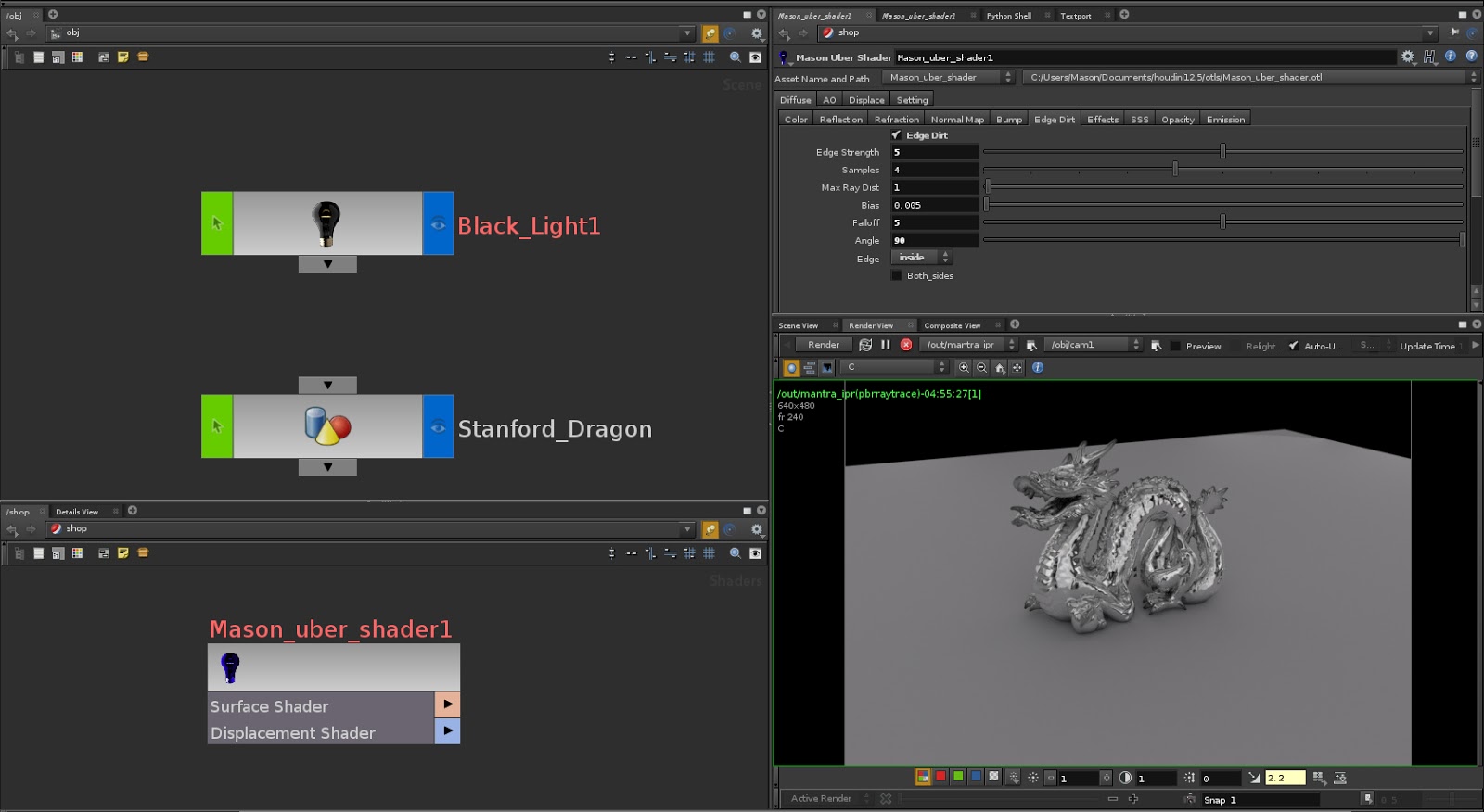Open the find magnifier in shop network editor

736,553
